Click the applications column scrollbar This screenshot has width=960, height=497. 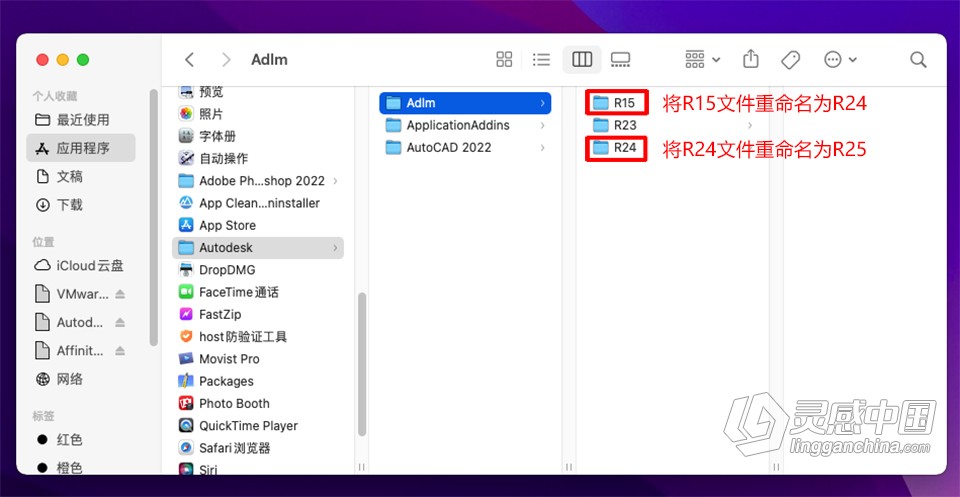point(362,364)
